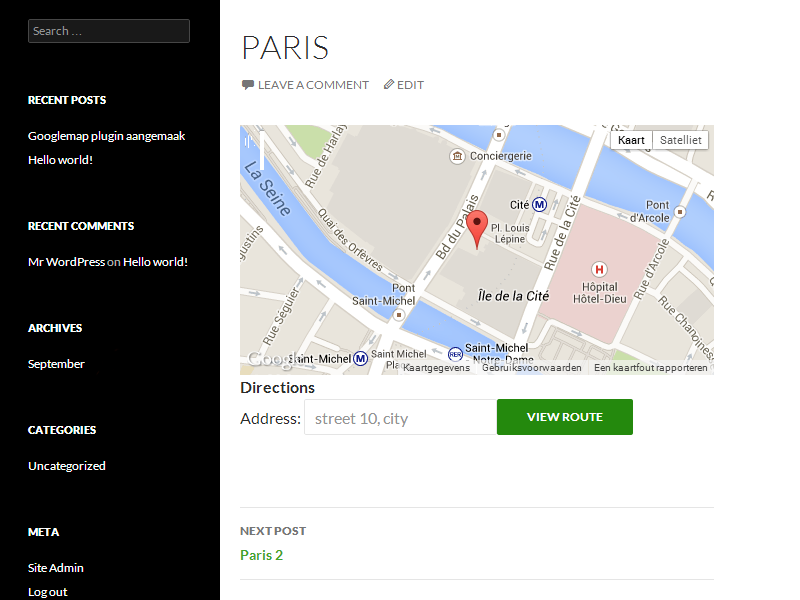This screenshot has width=800, height=600.
Task: Click the Log out link
Action: coord(47,592)
